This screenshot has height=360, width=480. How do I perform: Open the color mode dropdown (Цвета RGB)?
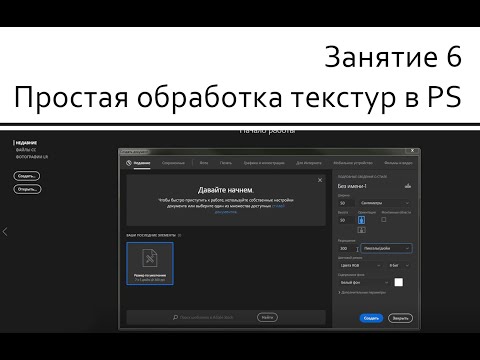pos(360,265)
